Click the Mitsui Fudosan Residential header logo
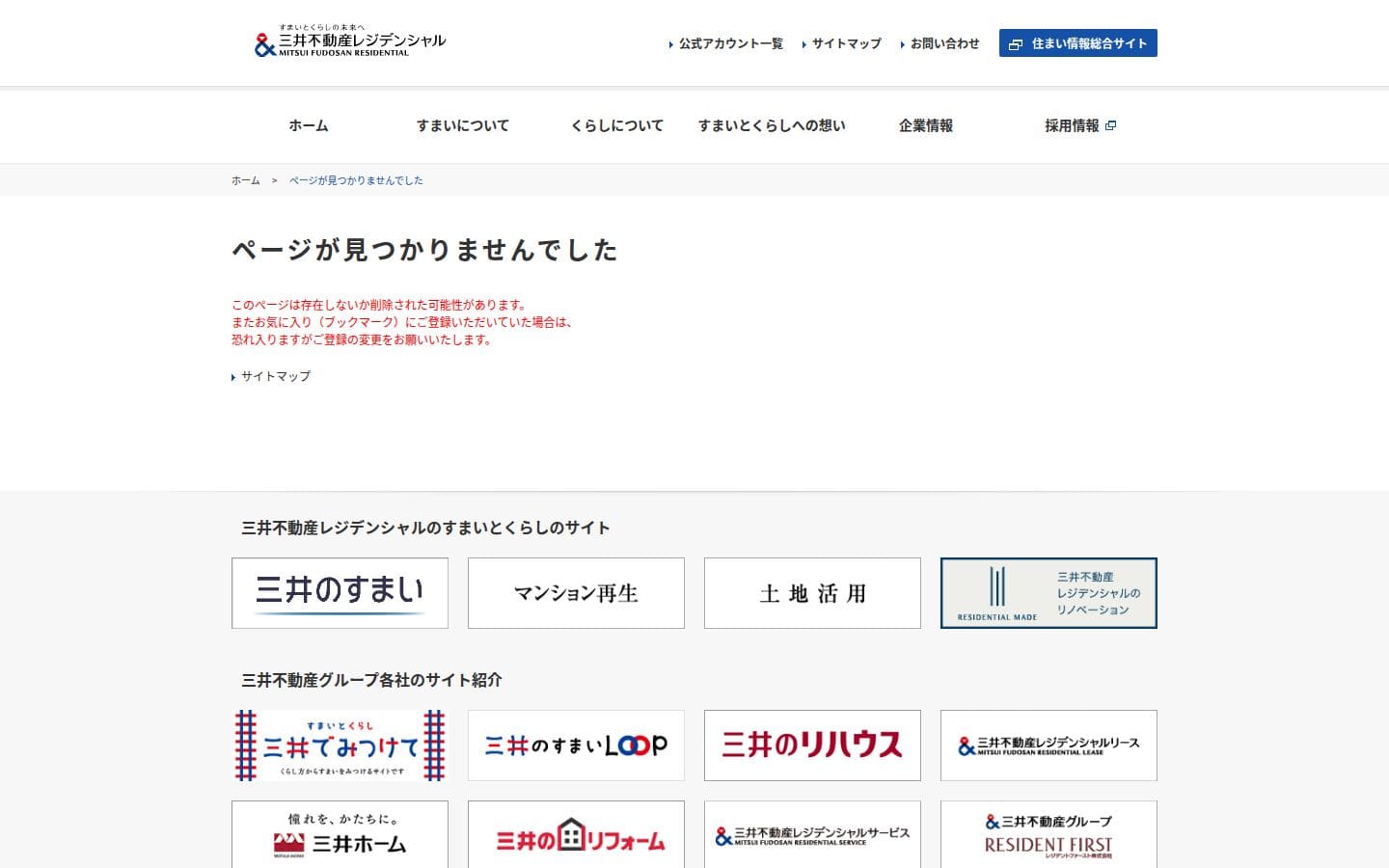 [350, 41]
